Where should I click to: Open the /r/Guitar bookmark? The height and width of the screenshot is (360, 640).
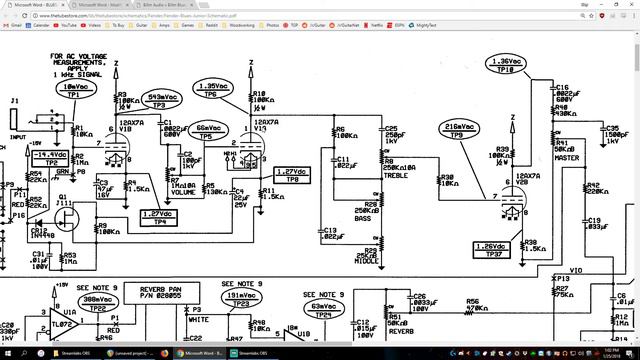[314, 25]
